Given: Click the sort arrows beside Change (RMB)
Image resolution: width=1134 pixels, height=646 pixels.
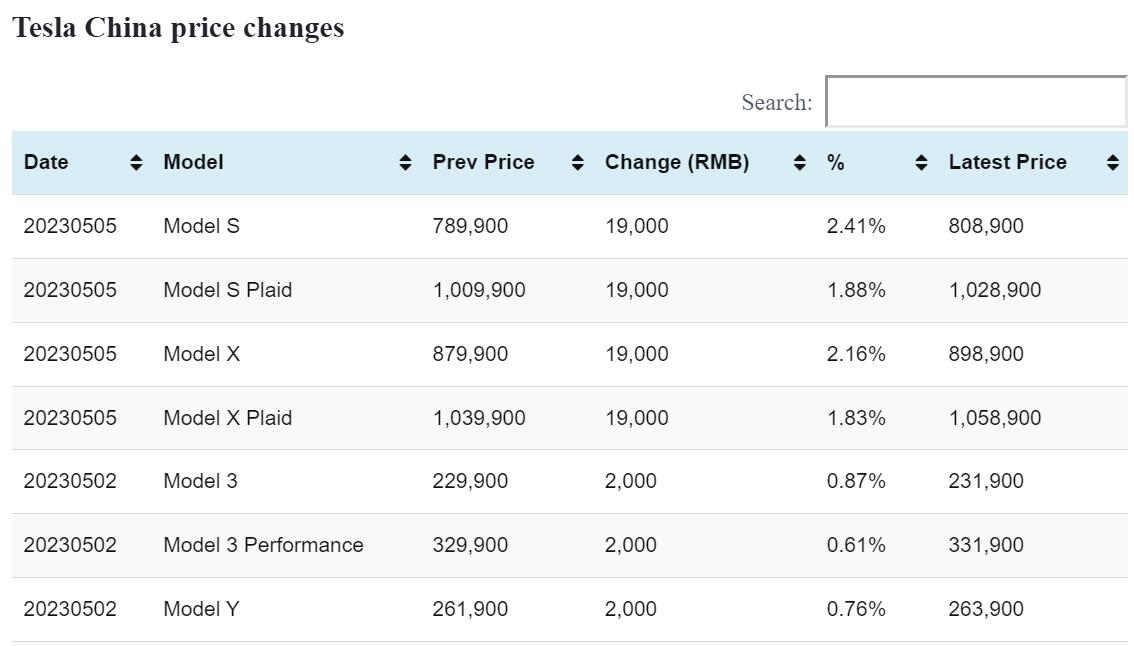Looking at the screenshot, I should click(799, 163).
